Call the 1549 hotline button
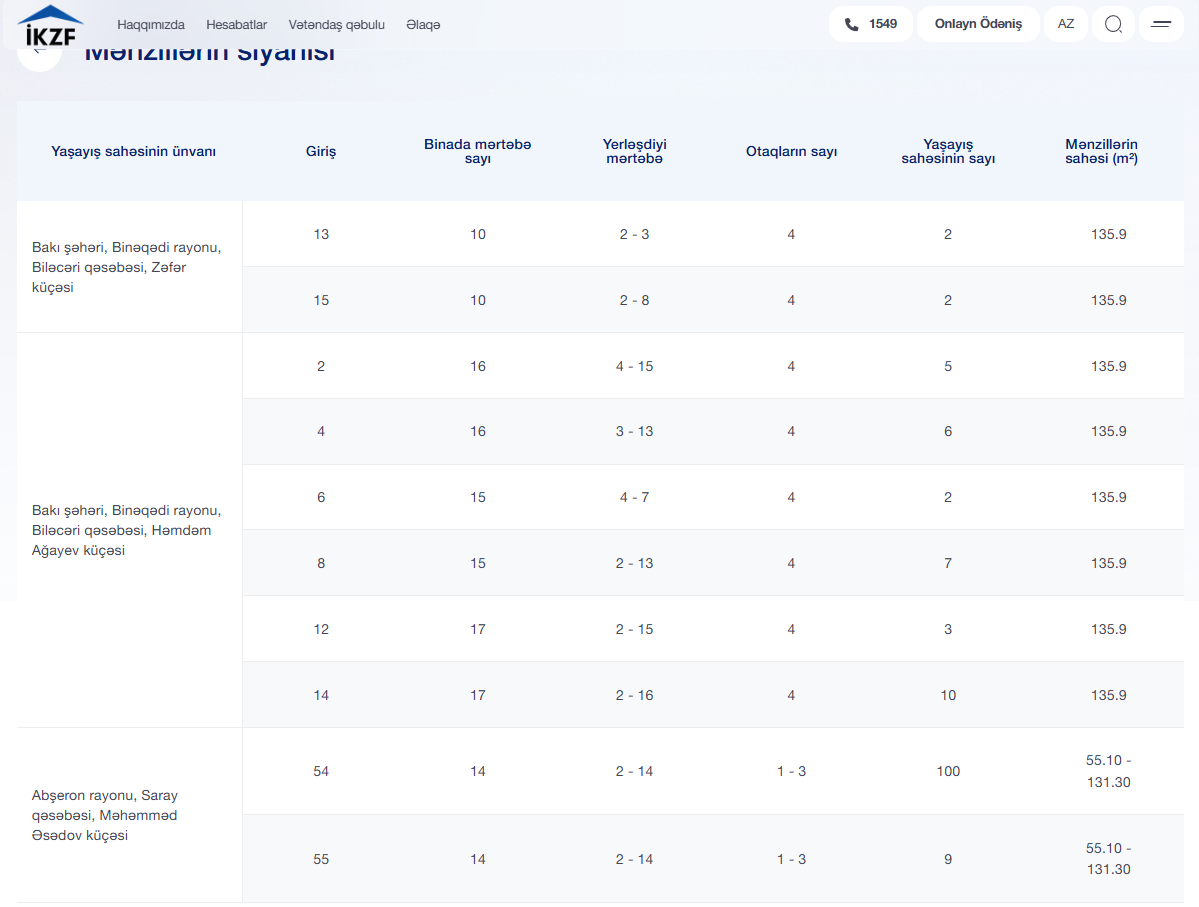 click(x=870, y=24)
